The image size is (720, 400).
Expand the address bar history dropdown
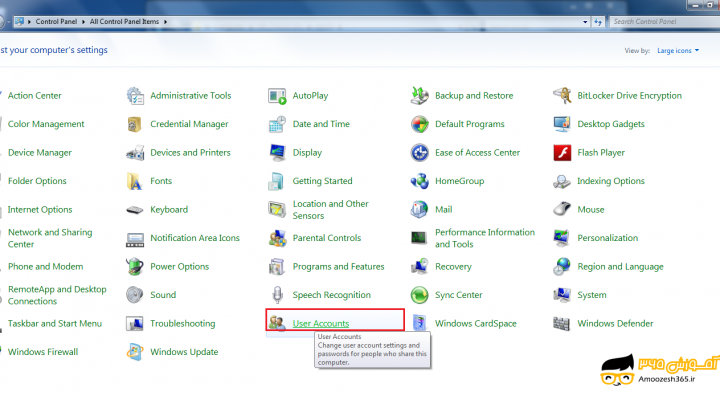[x=585, y=22]
